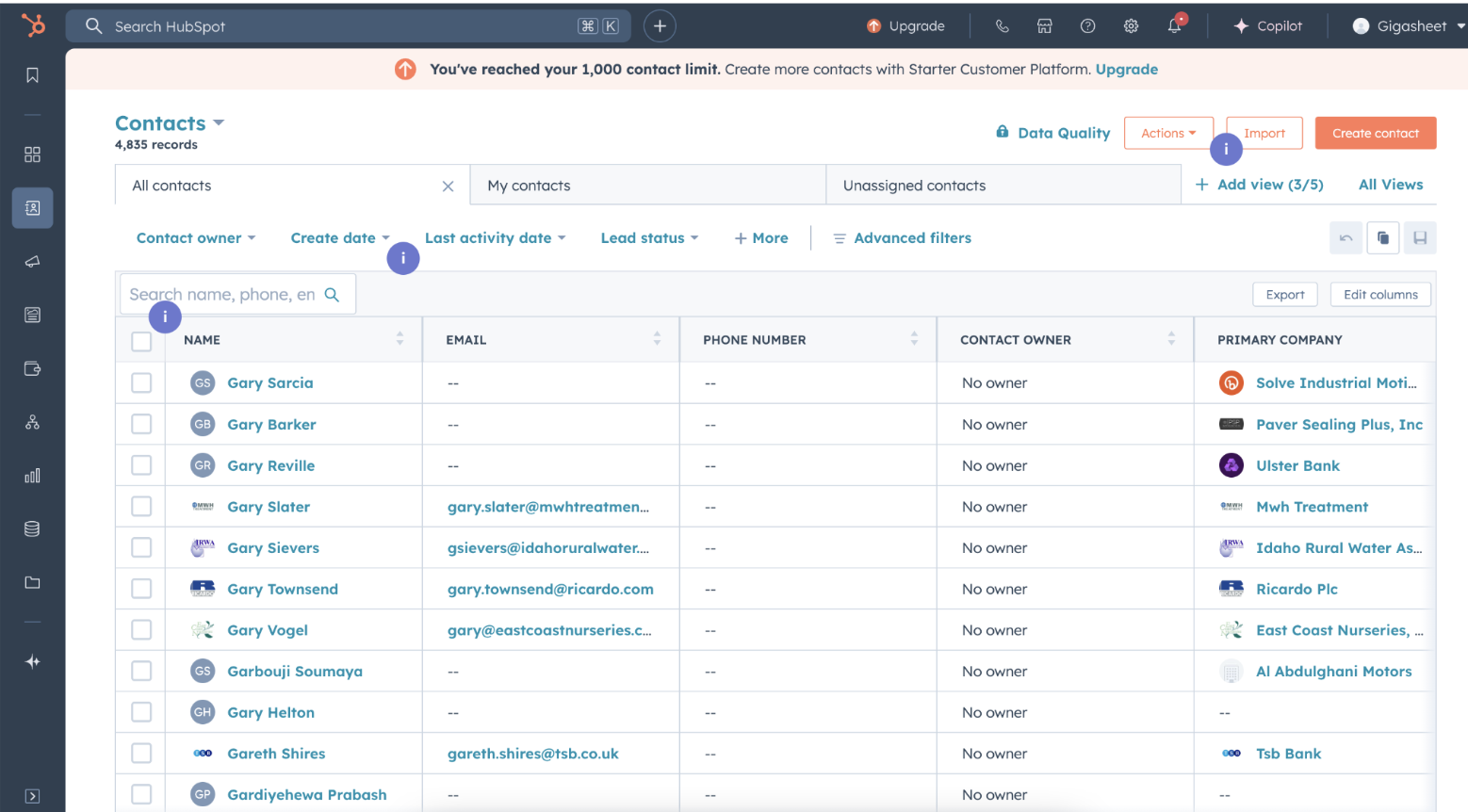Open the Reporting bar chart sidebar icon

pos(32,476)
